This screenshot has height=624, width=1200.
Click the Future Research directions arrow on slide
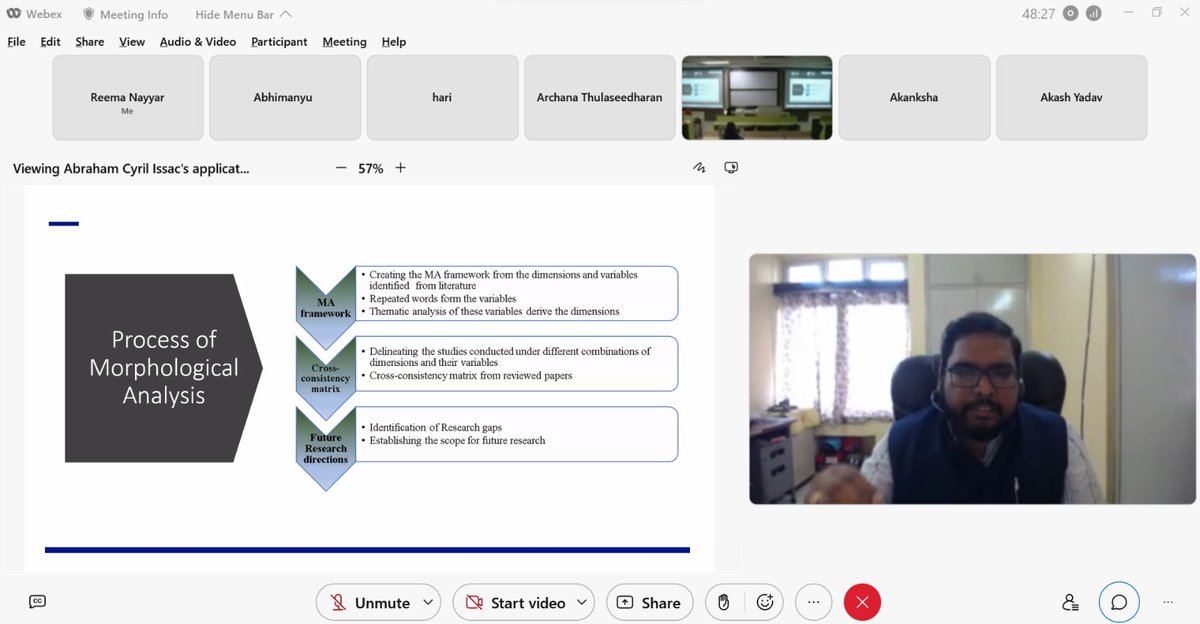point(326,447)
